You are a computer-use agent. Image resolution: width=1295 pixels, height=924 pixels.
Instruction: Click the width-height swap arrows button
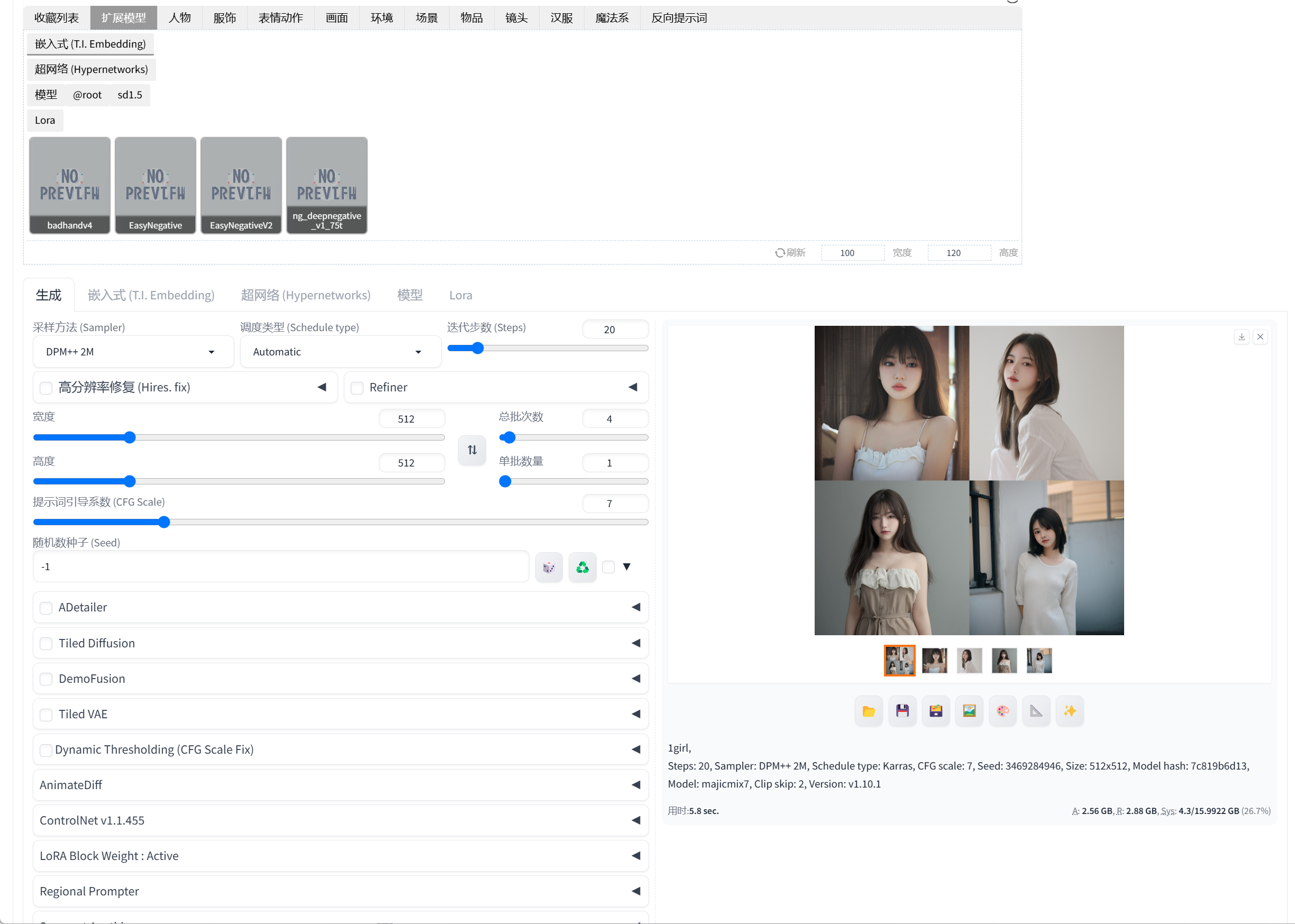472,450
